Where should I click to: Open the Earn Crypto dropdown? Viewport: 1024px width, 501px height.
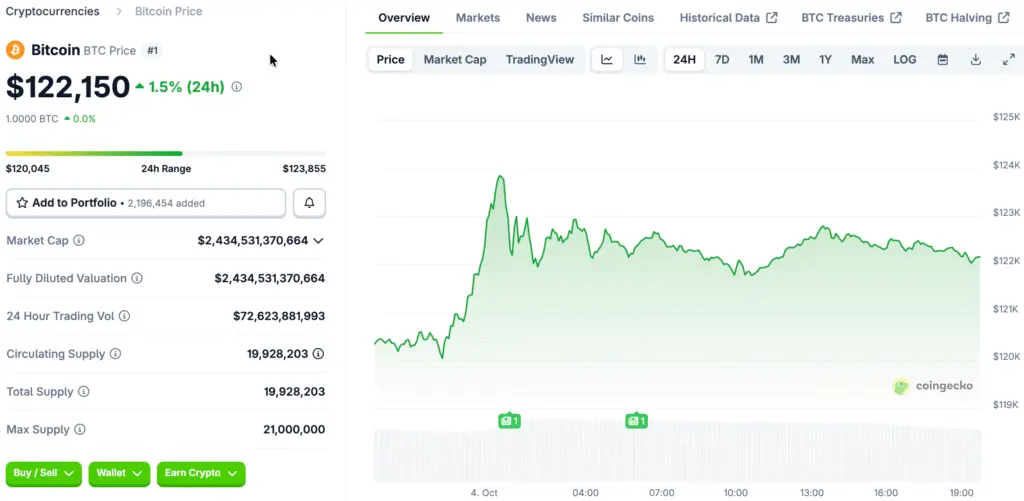pos(201,473)
